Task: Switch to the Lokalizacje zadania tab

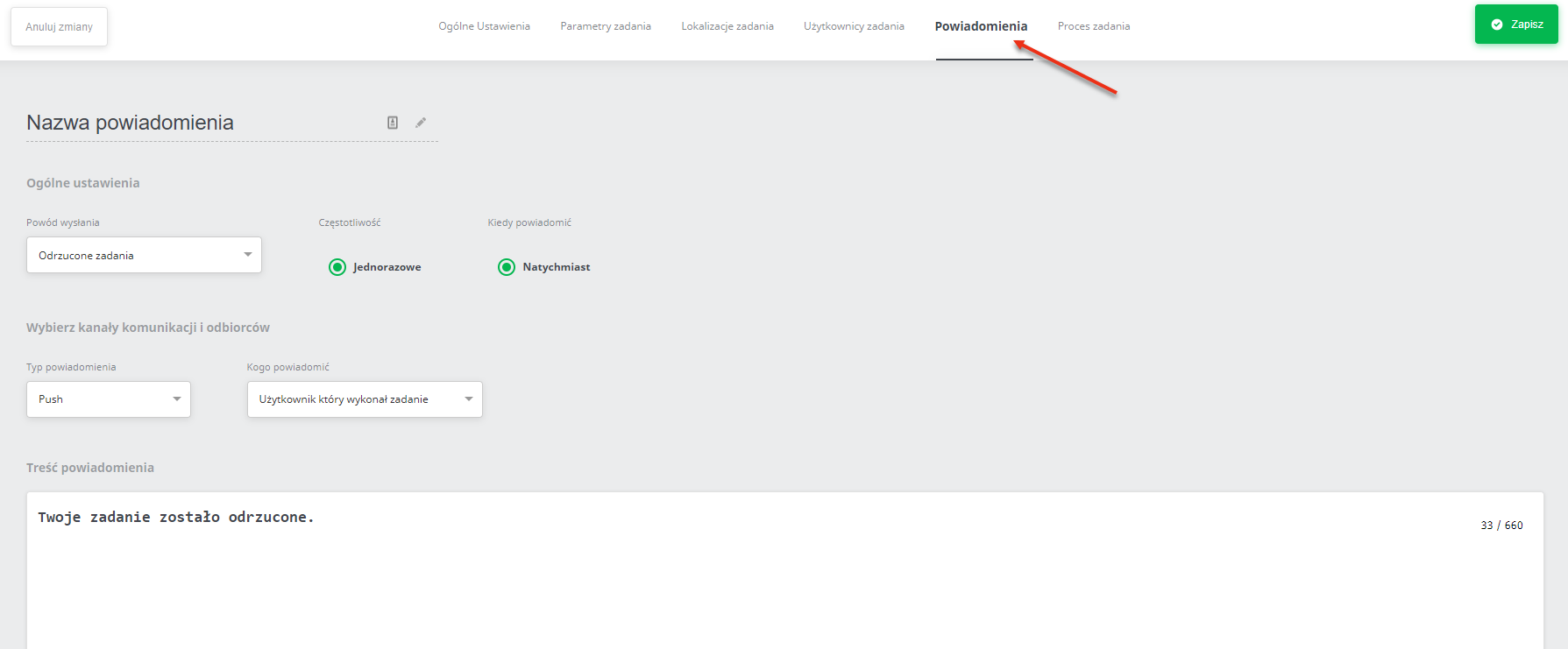Action: pos(727,26)
